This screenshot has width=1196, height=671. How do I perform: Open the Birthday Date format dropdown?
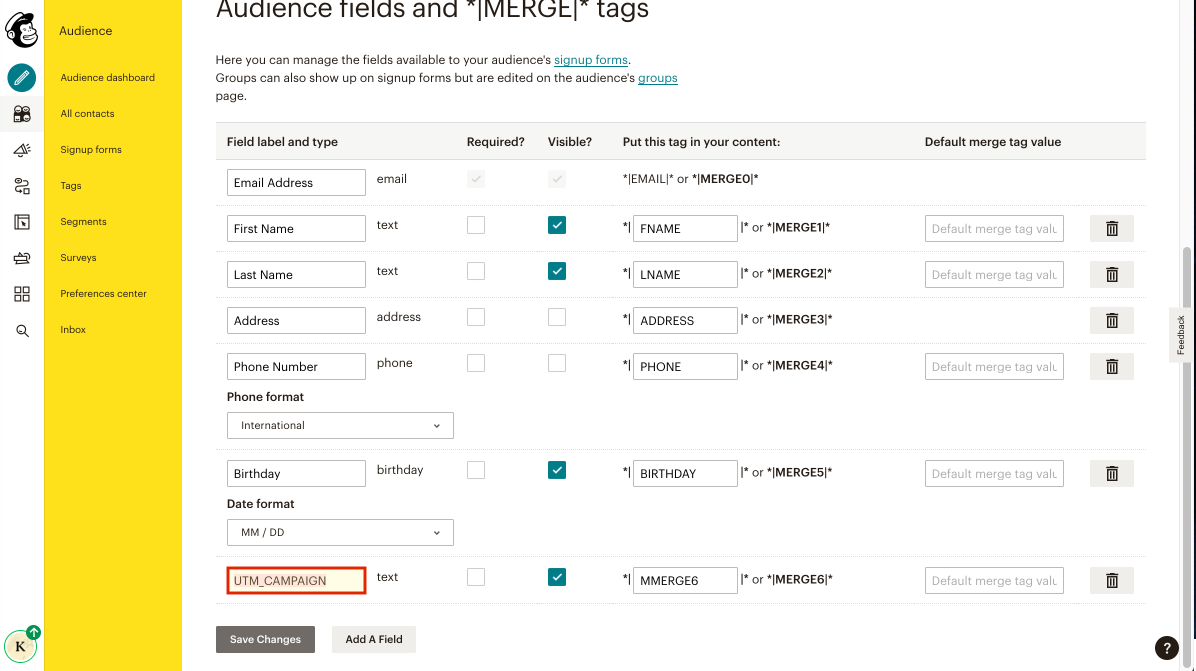pos(340,532)
